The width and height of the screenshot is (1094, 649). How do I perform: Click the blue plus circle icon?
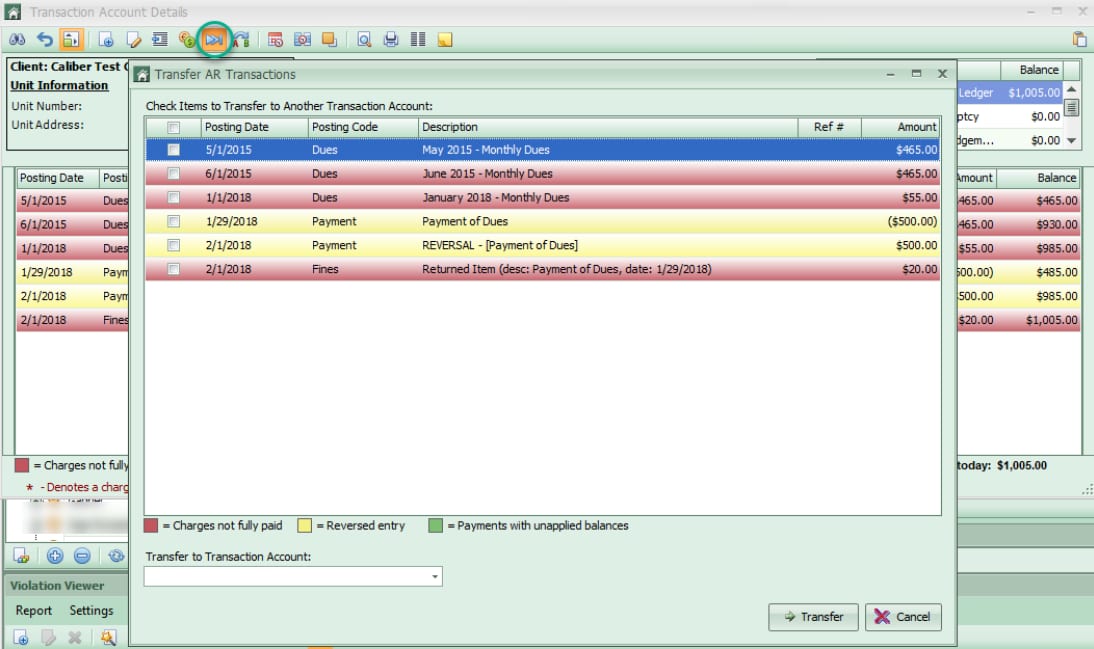(x=54, y=556)
